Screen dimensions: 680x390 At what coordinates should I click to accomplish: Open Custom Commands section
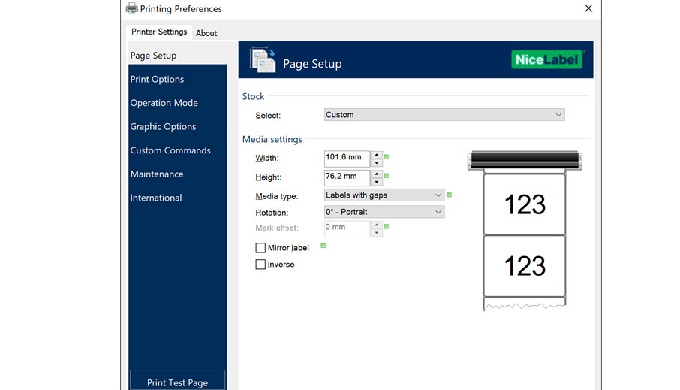tap(177, 151)
